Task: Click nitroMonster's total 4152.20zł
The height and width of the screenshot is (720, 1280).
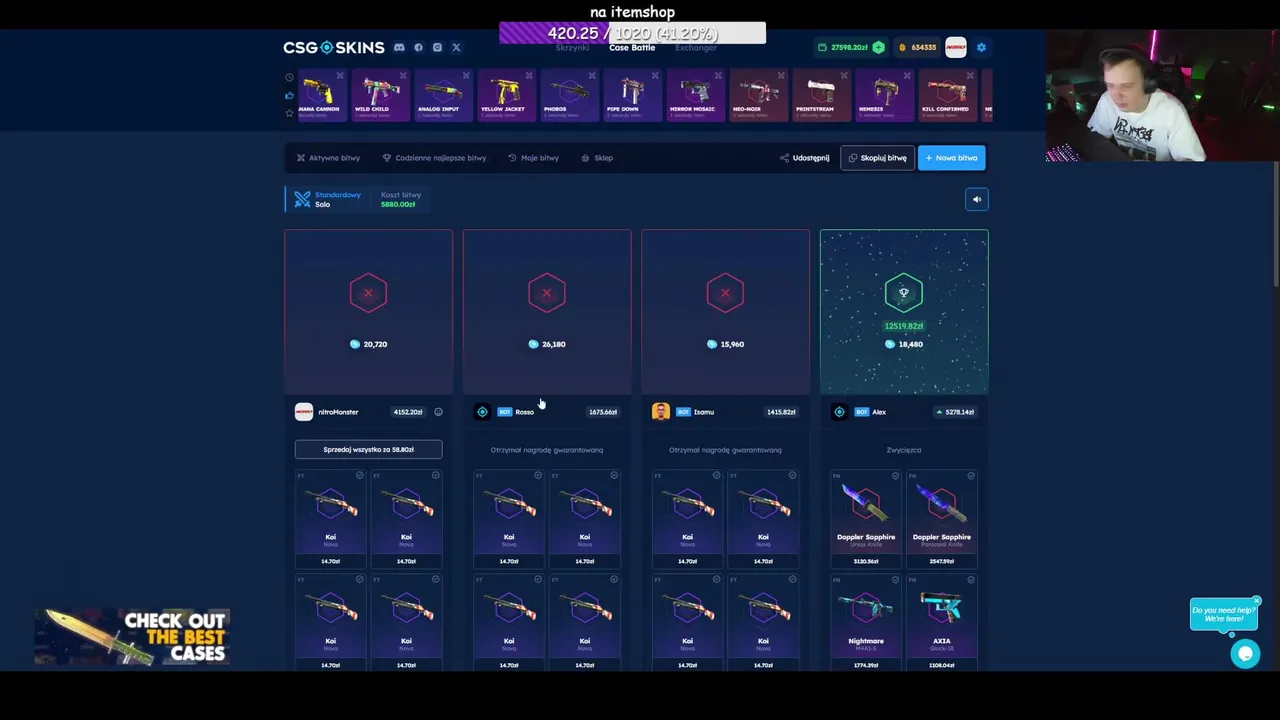Action: (408, 412)
